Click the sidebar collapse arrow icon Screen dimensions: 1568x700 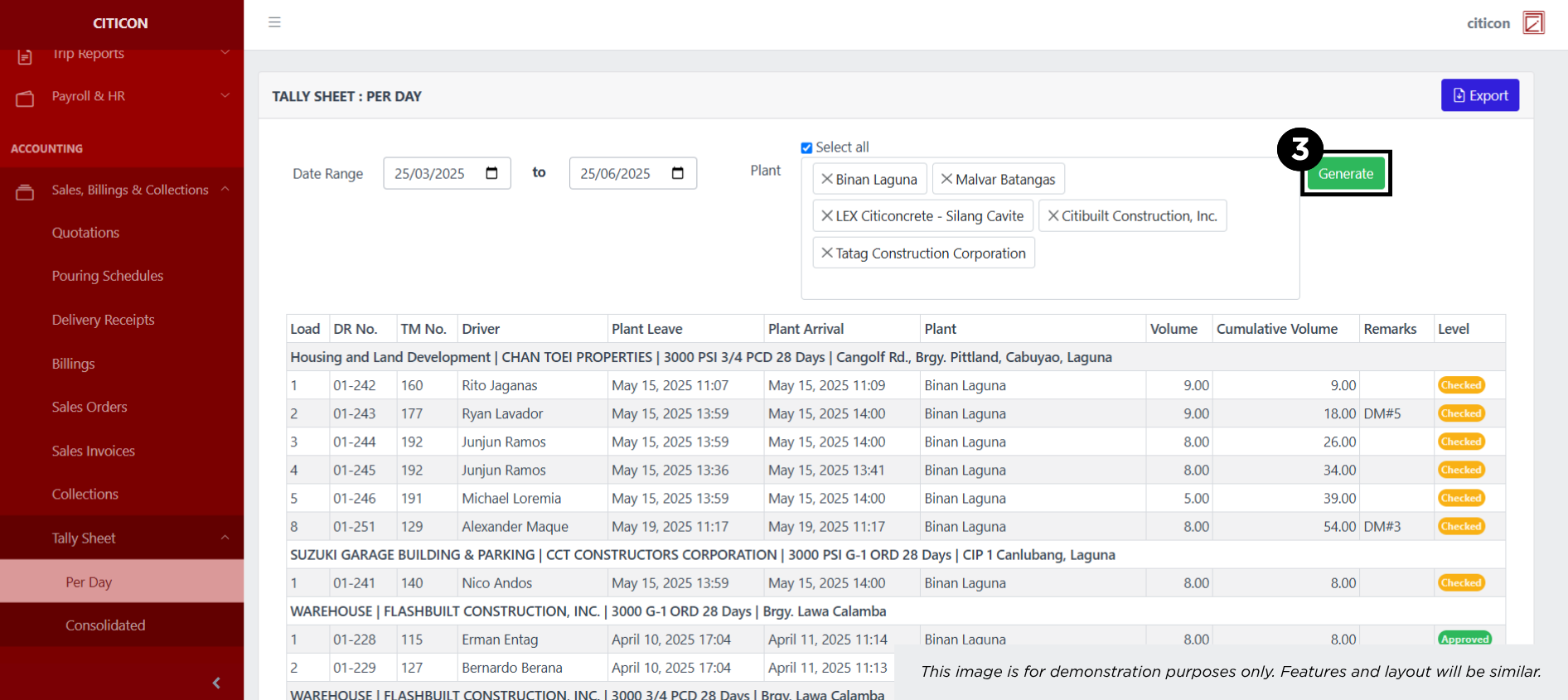click(x=216, y=683)
